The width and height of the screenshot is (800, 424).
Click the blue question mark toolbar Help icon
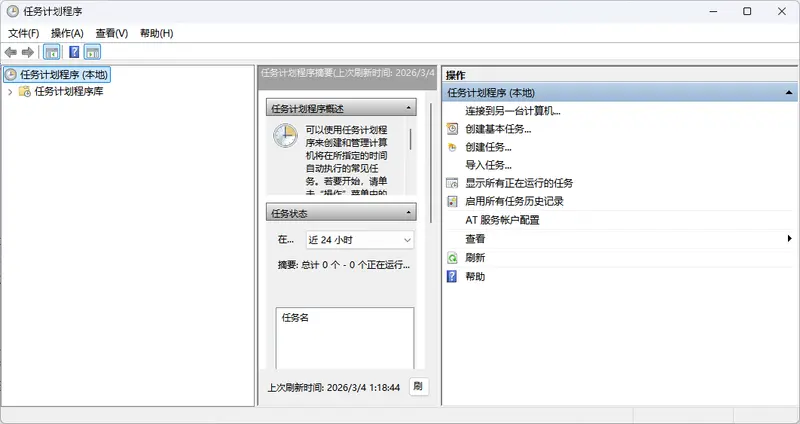click(74, 52)
